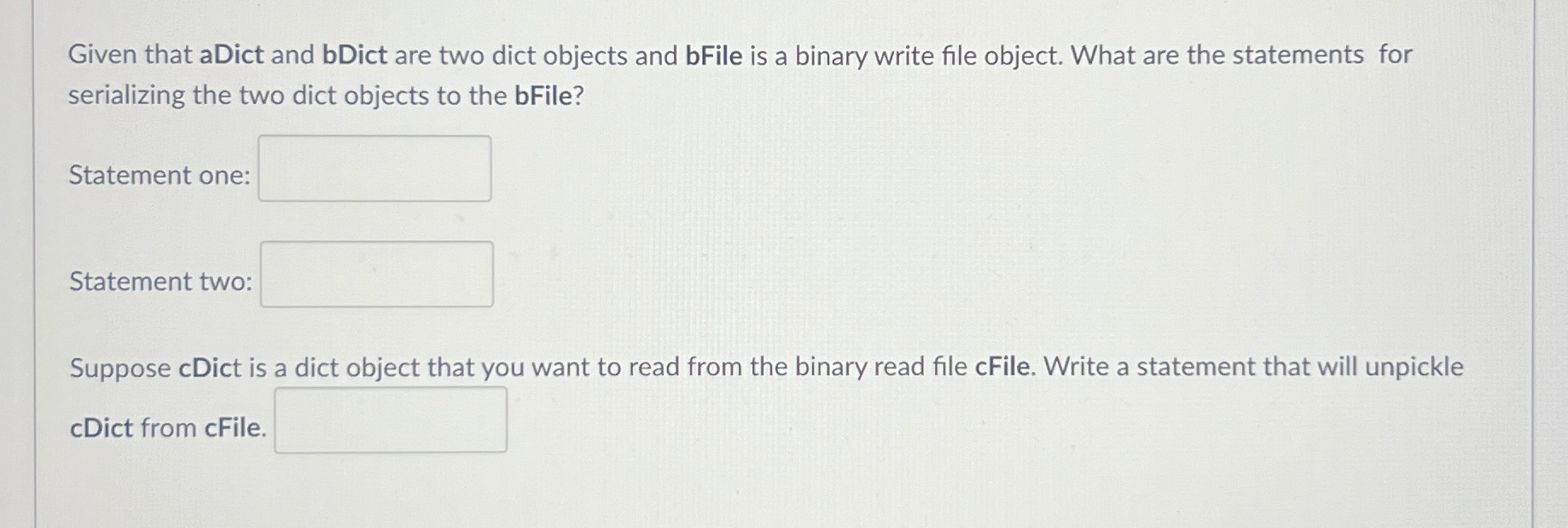Click the Statement two label
Image resolution: width=1568 pixels, height=528 pixels.
[x=159, y=281]
